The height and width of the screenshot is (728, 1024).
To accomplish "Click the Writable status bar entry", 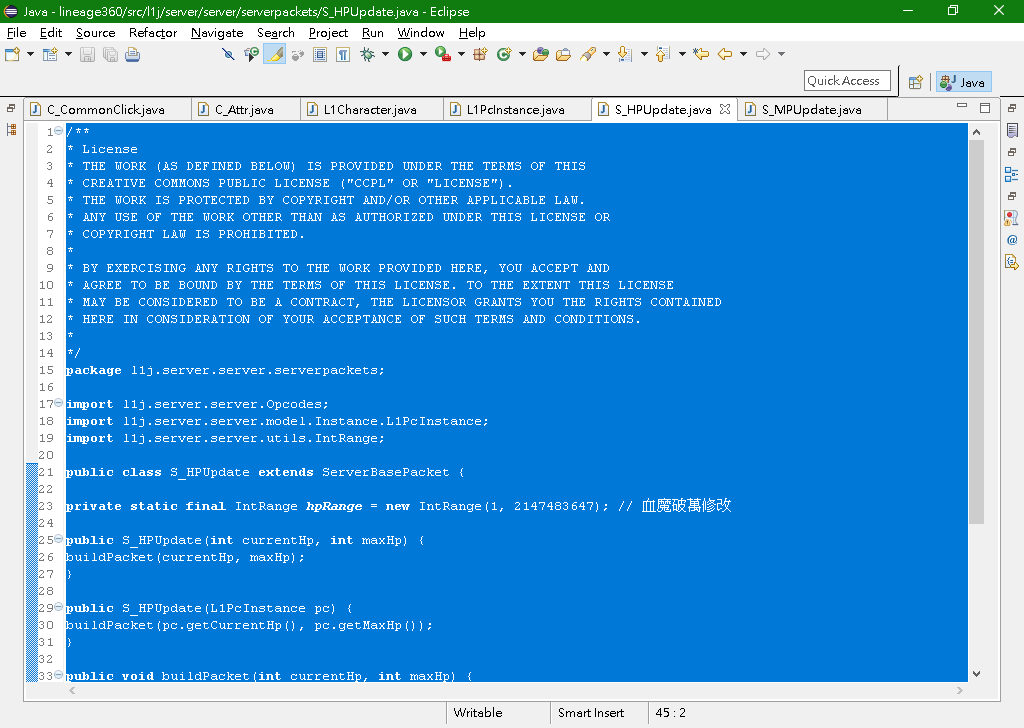I will (478, 713).
